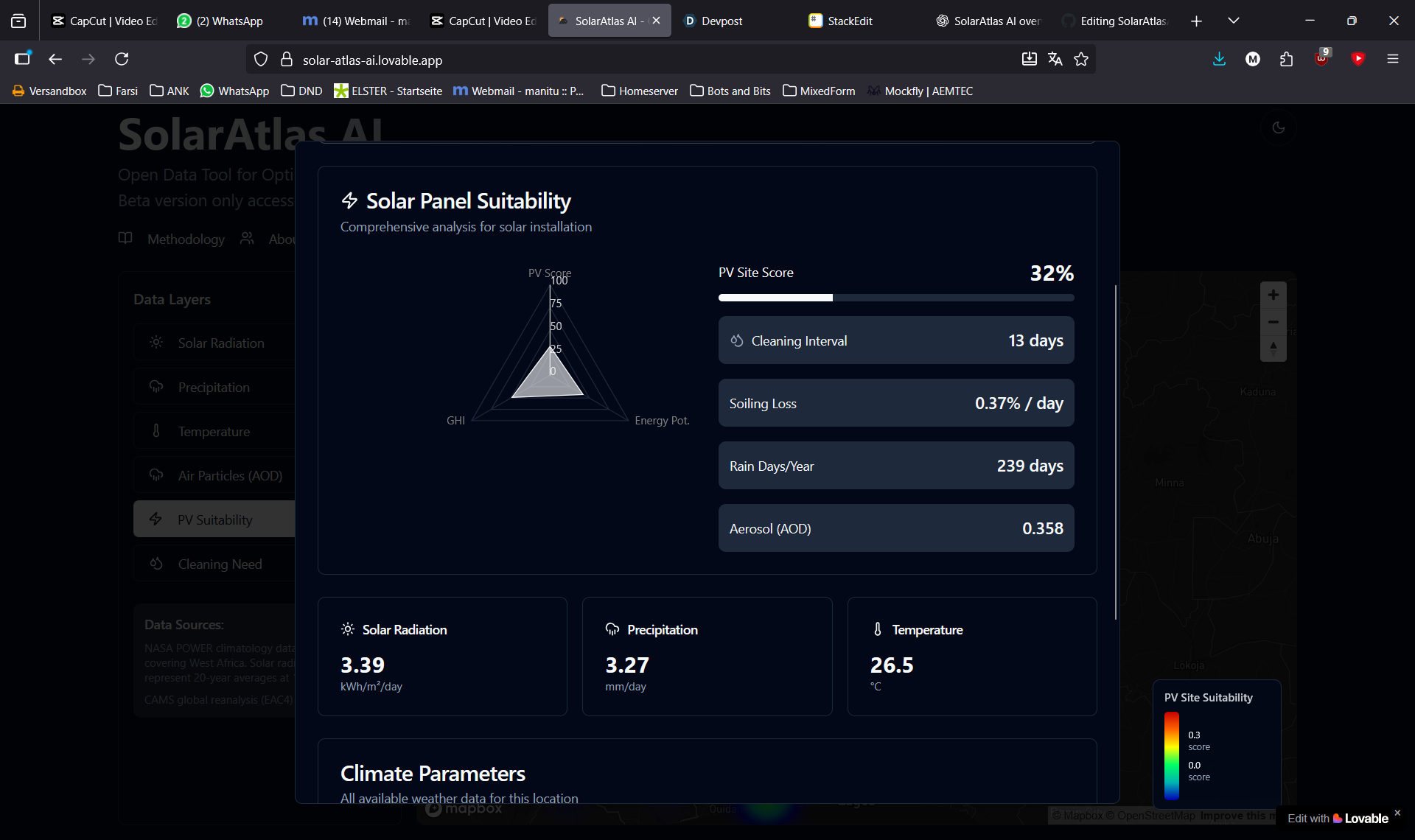
Task: Open the browser translate page icon
Action: [x=1055, y=60]
